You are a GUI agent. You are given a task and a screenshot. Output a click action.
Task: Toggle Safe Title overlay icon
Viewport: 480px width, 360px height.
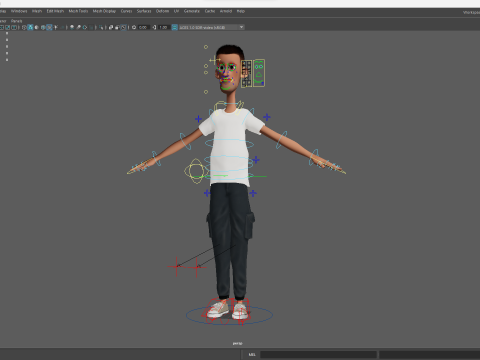pos(14,27)
